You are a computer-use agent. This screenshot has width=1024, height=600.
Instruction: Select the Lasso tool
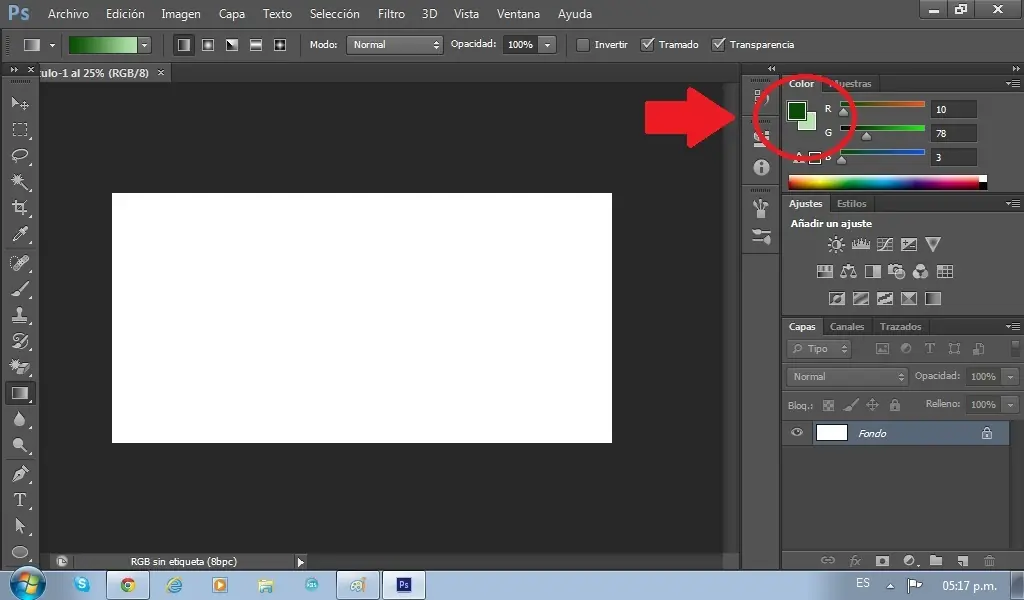pyautogui.click(x=20, y=155)
